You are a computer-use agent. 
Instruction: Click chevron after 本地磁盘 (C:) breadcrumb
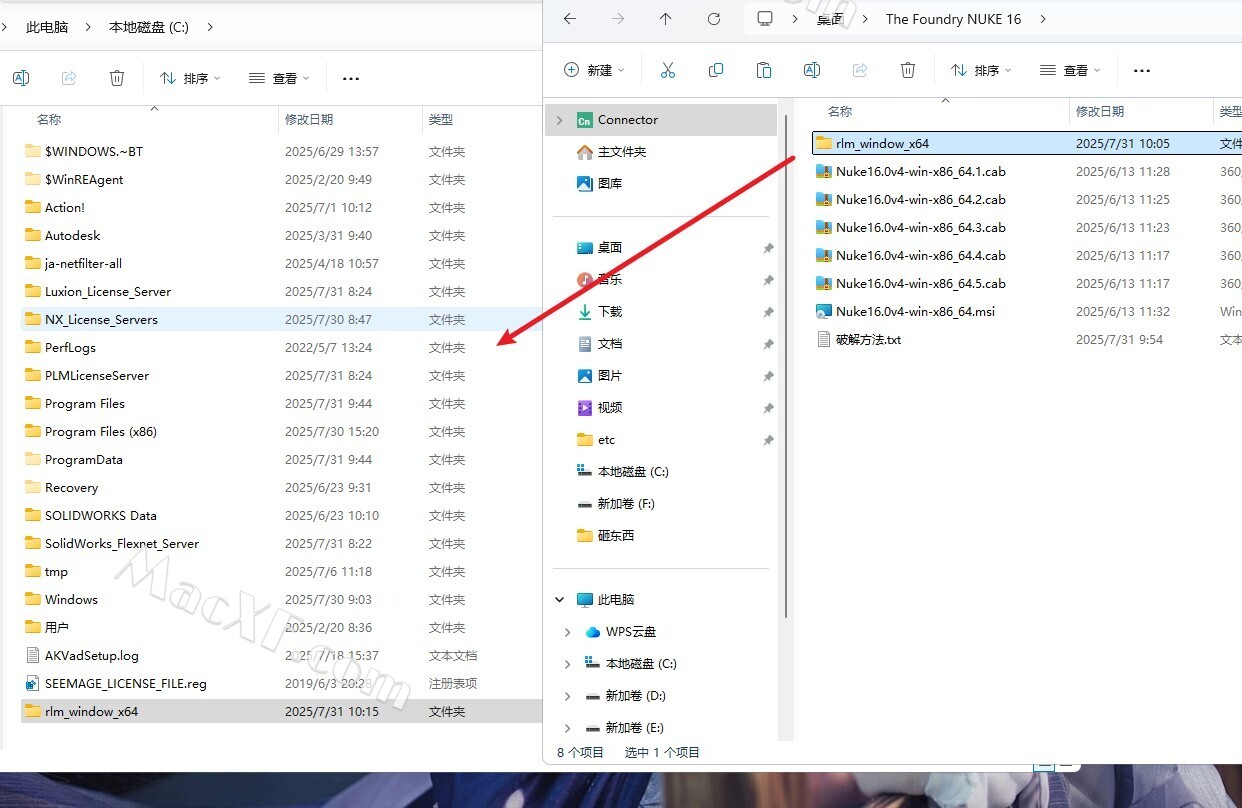pyautogui.click(x=210, y=27)
